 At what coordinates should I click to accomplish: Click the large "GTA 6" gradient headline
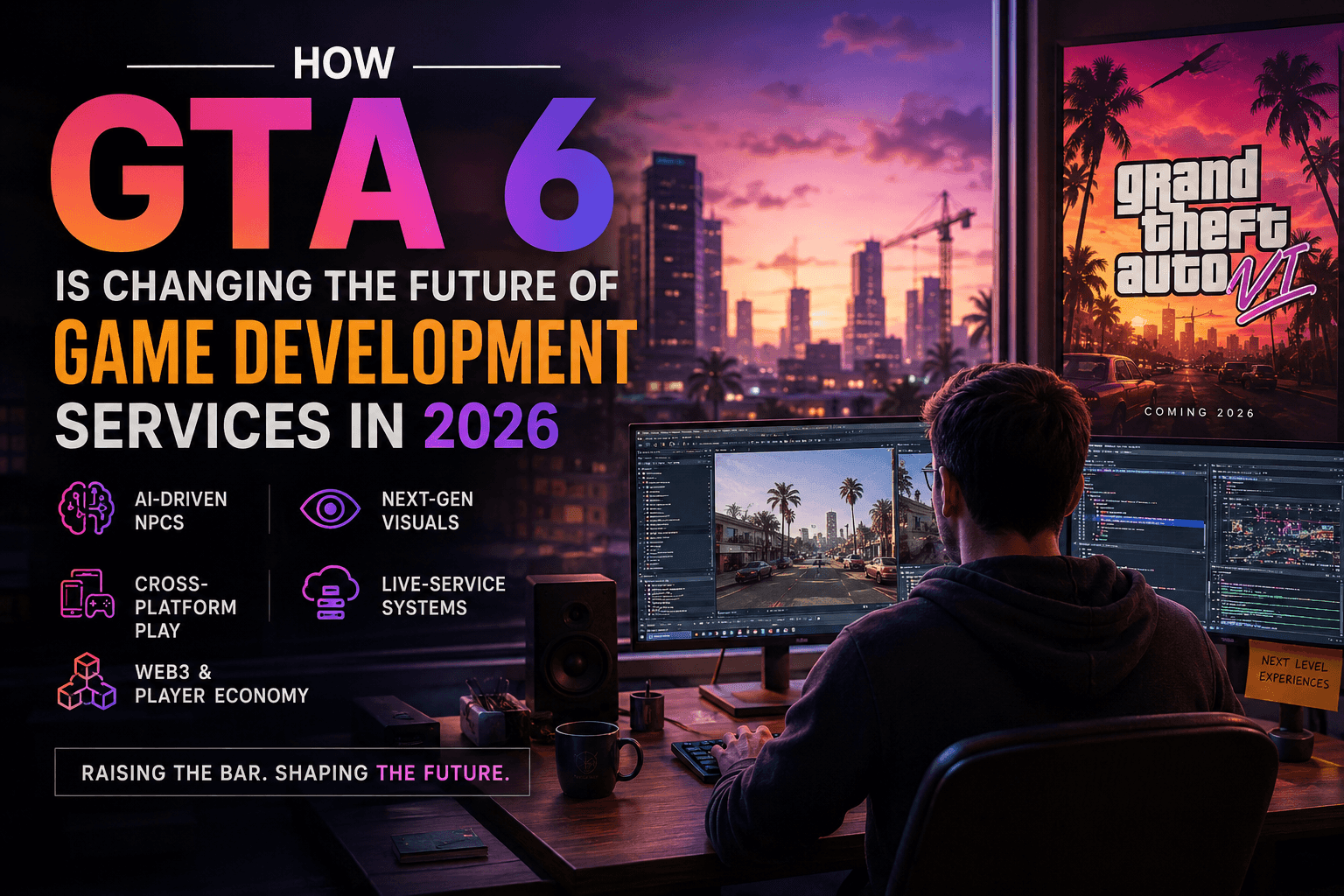332,172
